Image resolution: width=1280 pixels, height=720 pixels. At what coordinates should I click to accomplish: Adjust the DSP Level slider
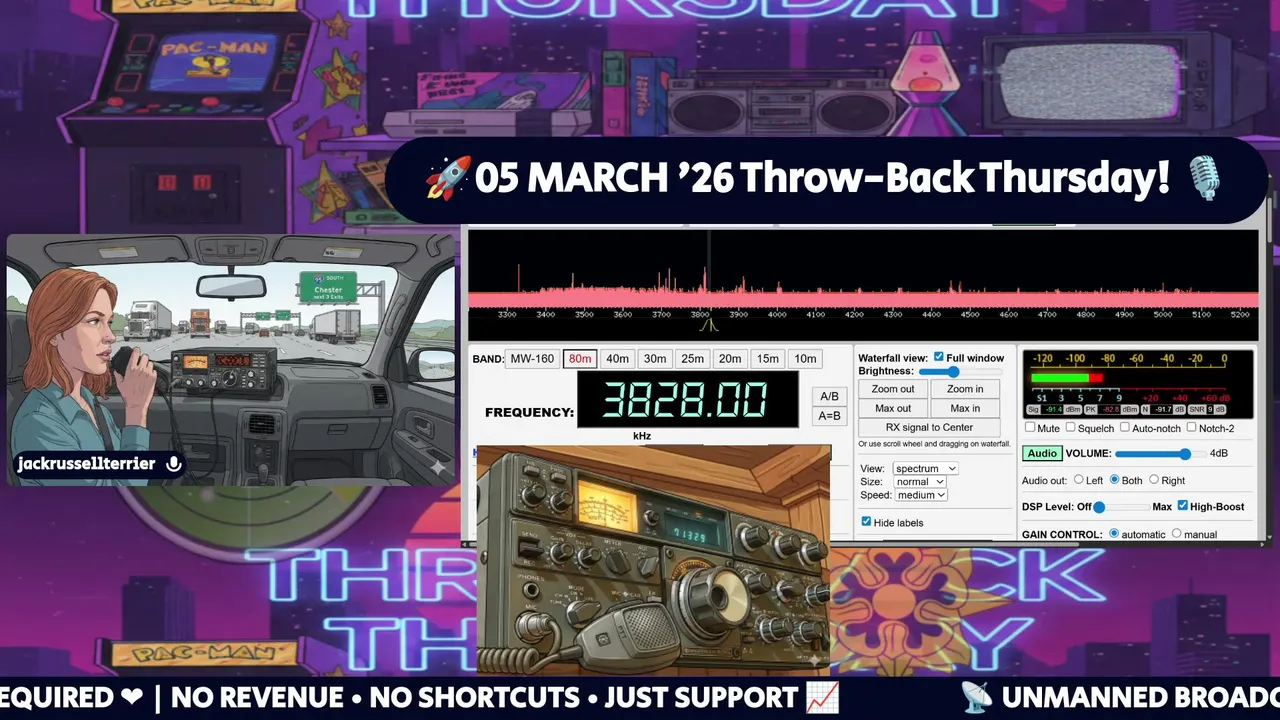[1122, 507]
